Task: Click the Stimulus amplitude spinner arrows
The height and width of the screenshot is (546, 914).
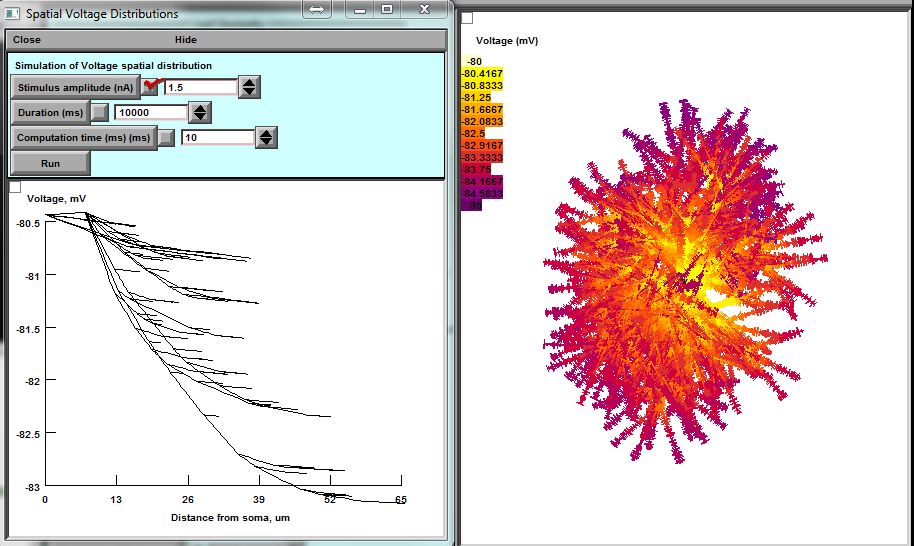Action: pyautogui.click(x=249, y=87)
